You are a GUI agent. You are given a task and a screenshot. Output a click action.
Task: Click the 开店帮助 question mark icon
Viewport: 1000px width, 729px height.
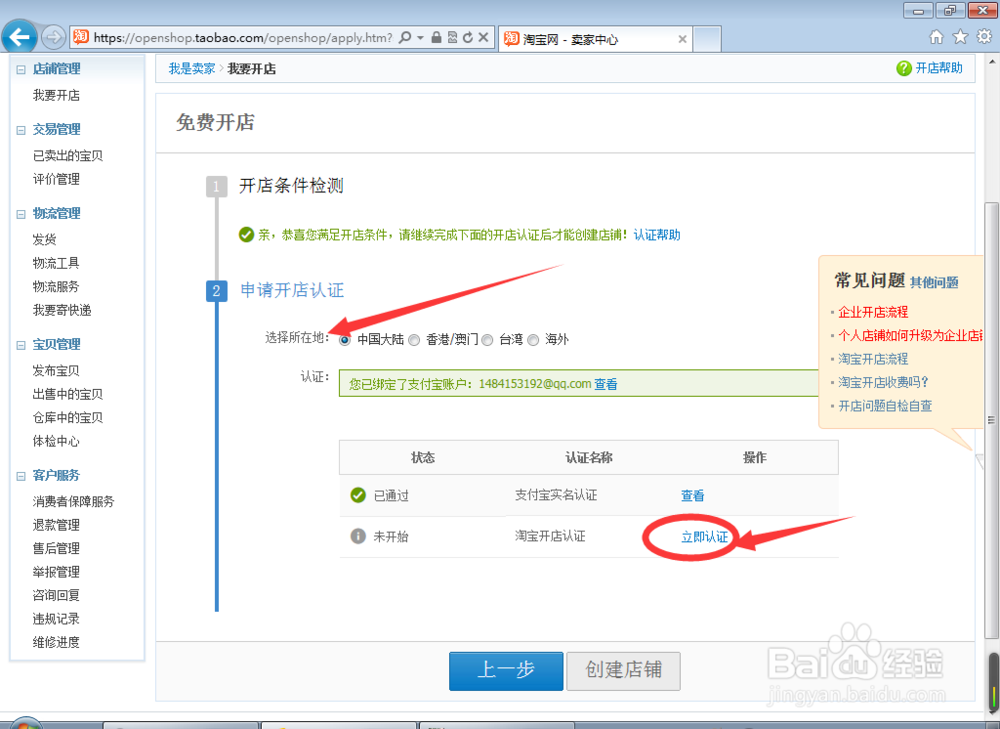point(904,68)
